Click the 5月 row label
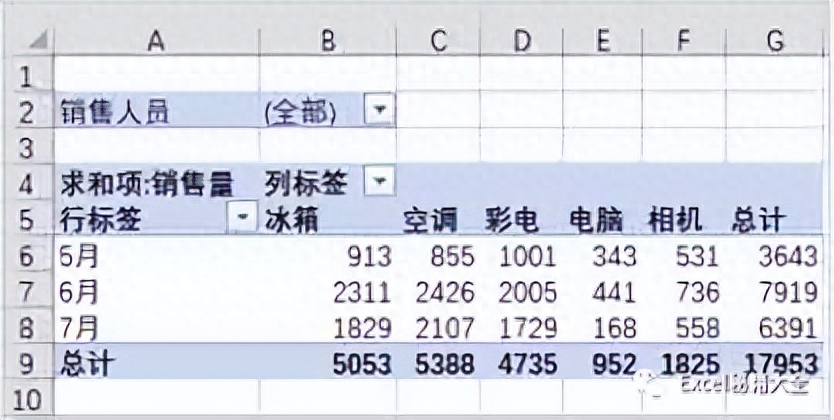 (156, 256)
